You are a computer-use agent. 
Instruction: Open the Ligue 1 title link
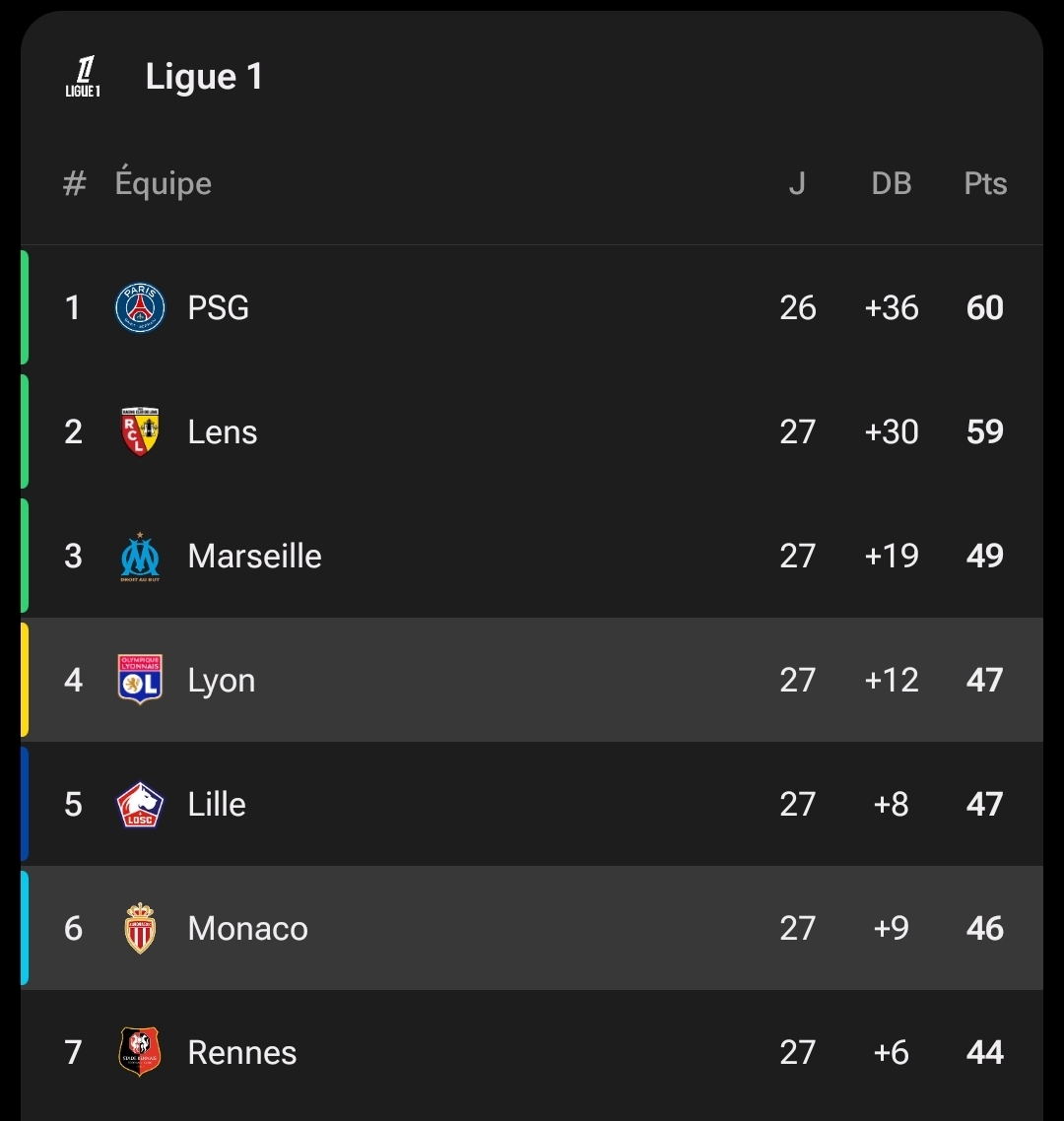point(204,77)
